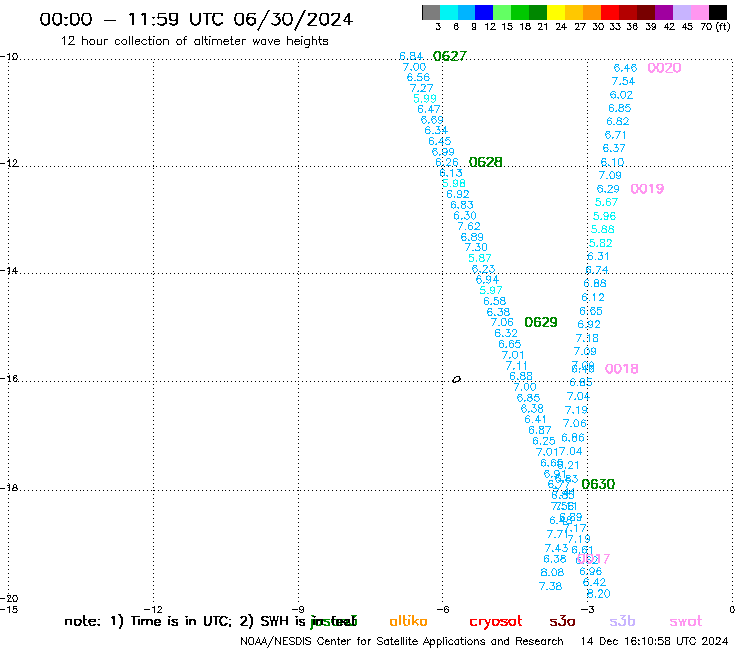Select the wave height value 7.27
This screenshot has height=650, width=740.
tap(421, 88)
